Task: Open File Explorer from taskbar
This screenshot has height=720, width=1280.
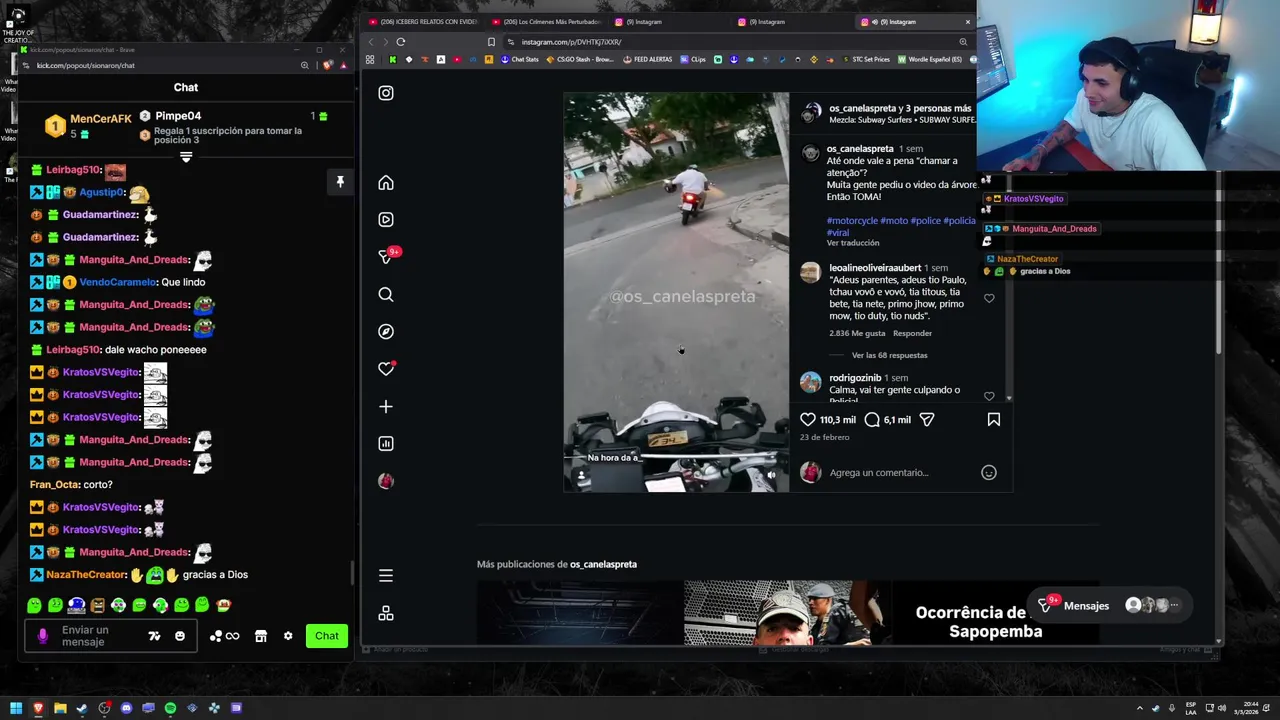Action: point(60,708)
